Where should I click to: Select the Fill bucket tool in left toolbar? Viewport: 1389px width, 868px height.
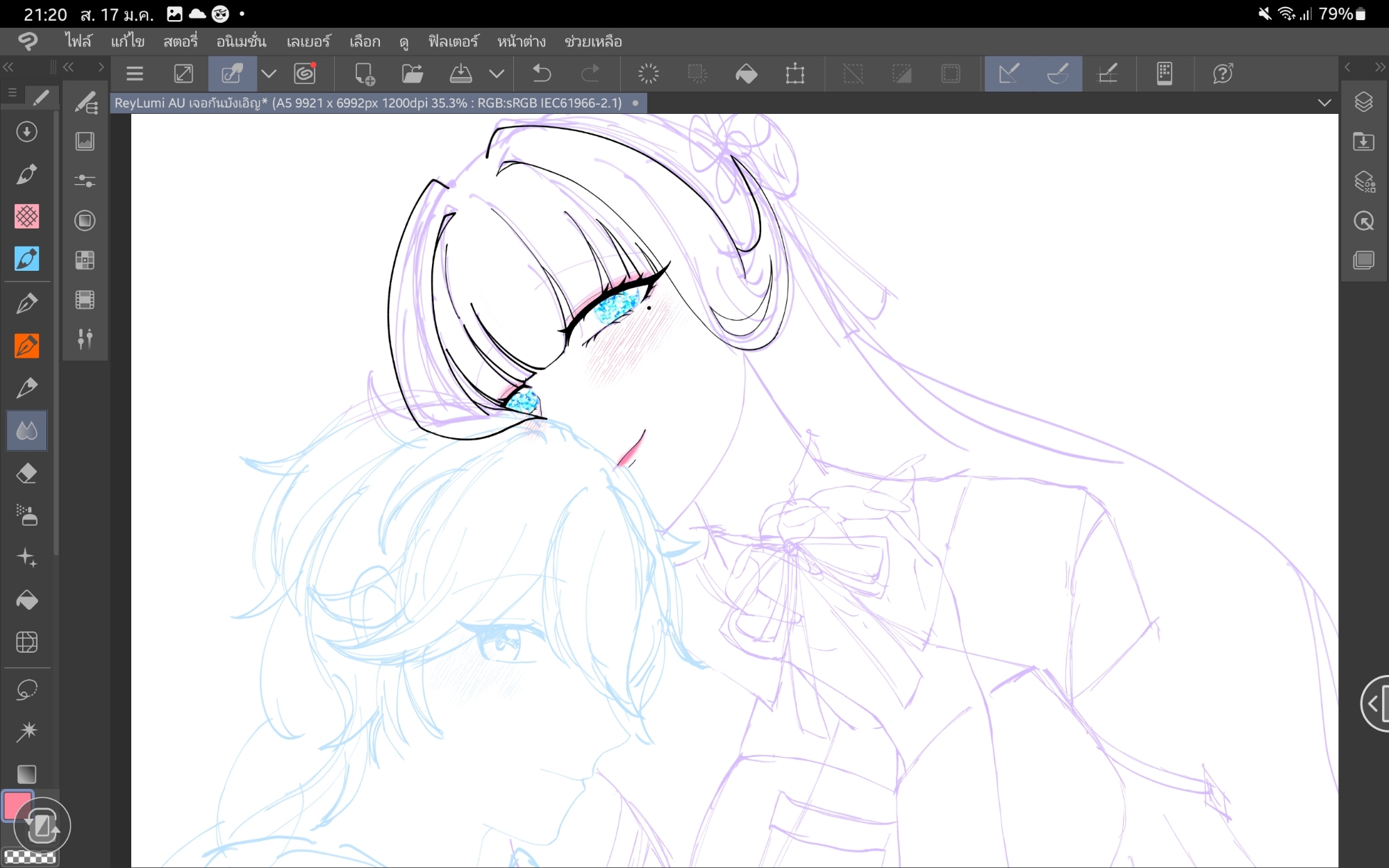pos(26,600)
